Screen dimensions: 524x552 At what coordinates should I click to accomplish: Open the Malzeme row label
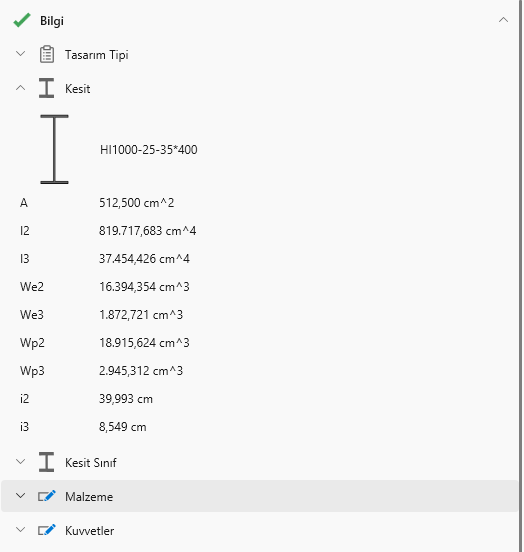89,497
